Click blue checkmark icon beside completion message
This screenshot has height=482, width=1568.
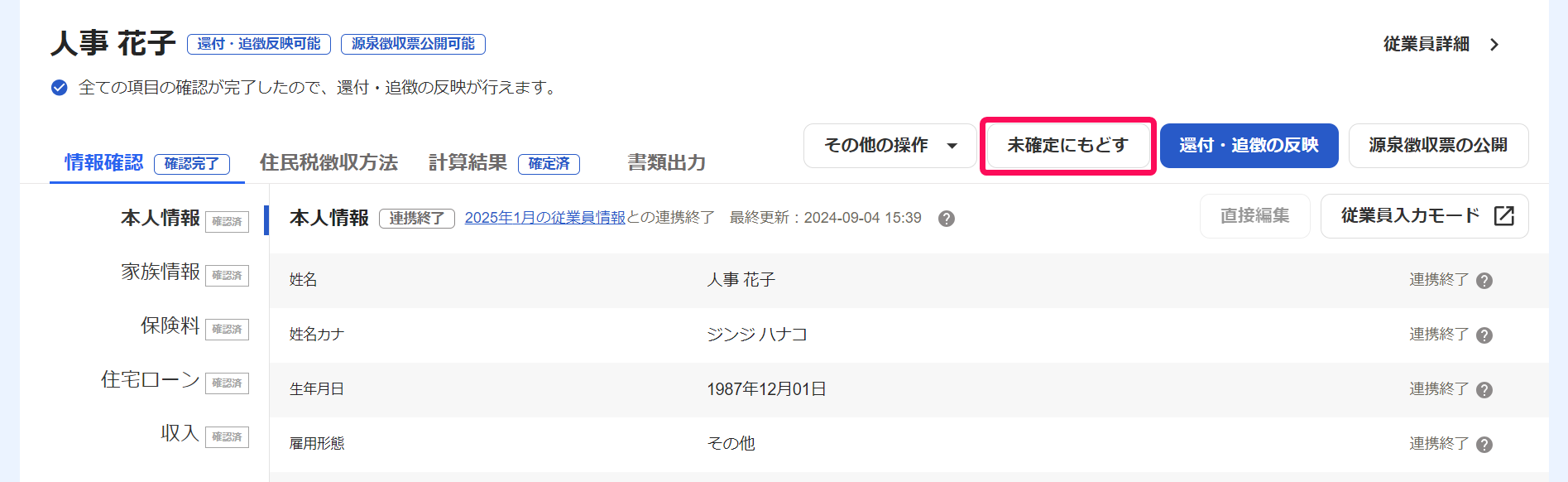(60, 88)
